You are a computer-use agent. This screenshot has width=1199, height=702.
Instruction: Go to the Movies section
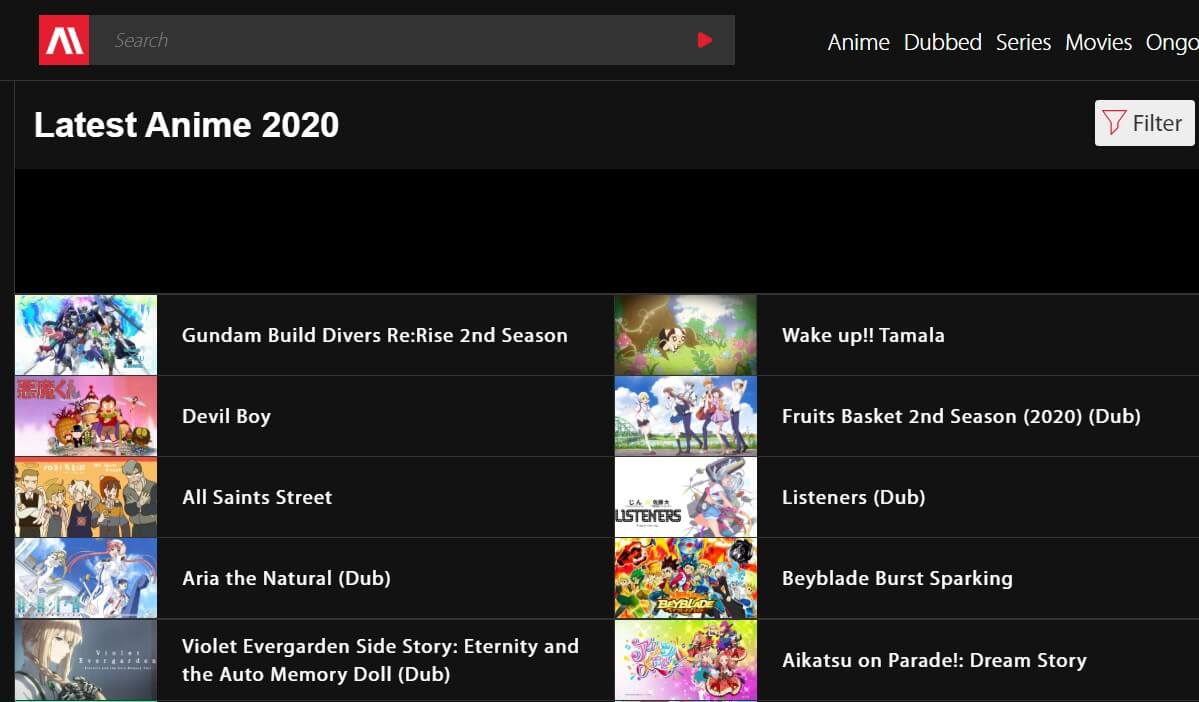tap(1098, 42)
